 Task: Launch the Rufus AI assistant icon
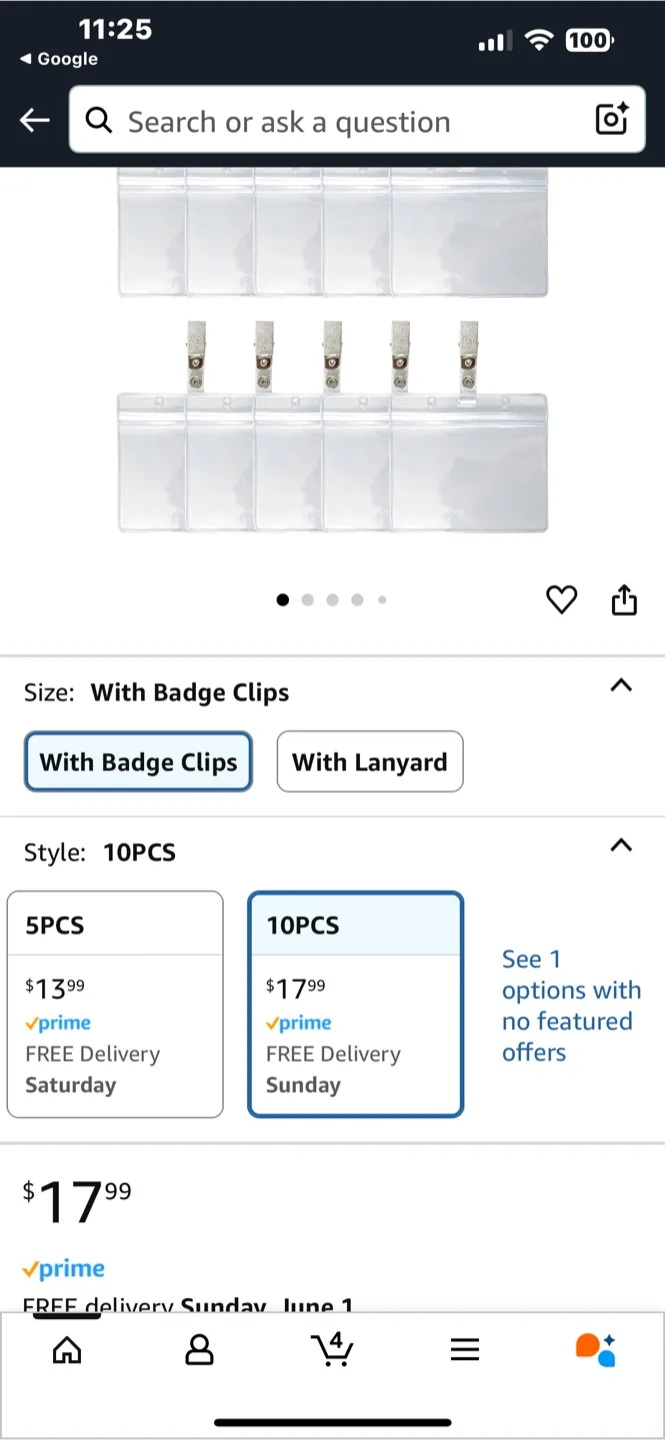596,1350
